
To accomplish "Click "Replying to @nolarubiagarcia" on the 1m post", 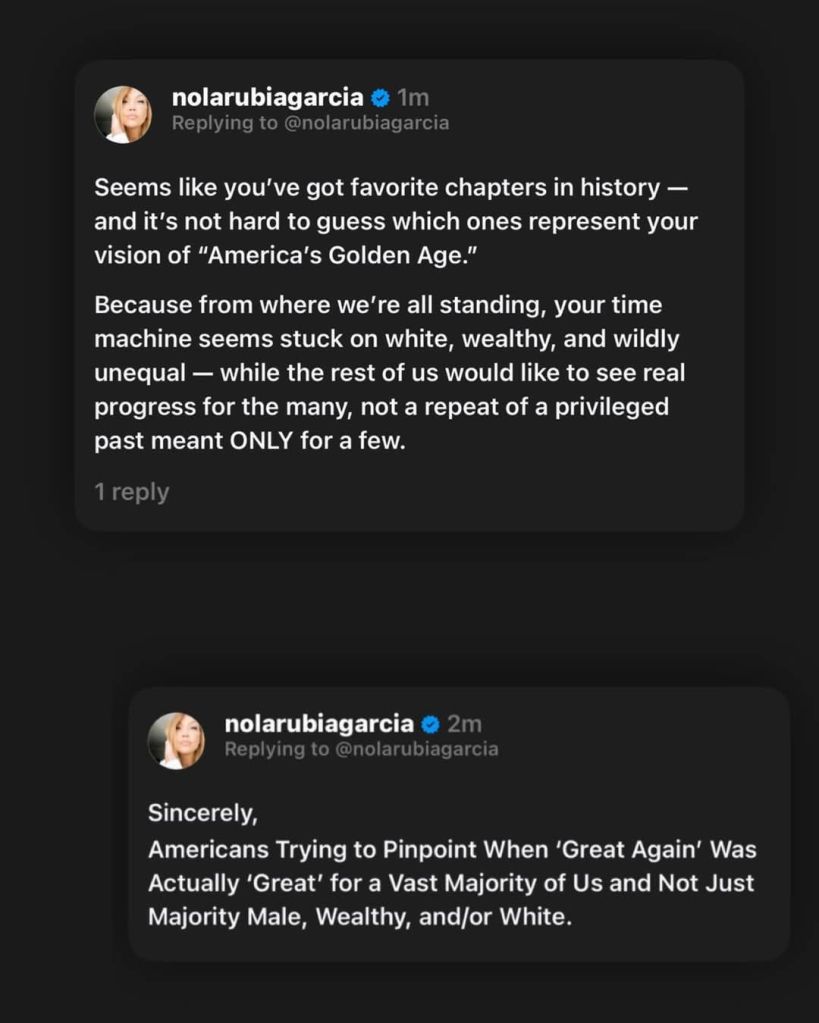I will (310, 123).
